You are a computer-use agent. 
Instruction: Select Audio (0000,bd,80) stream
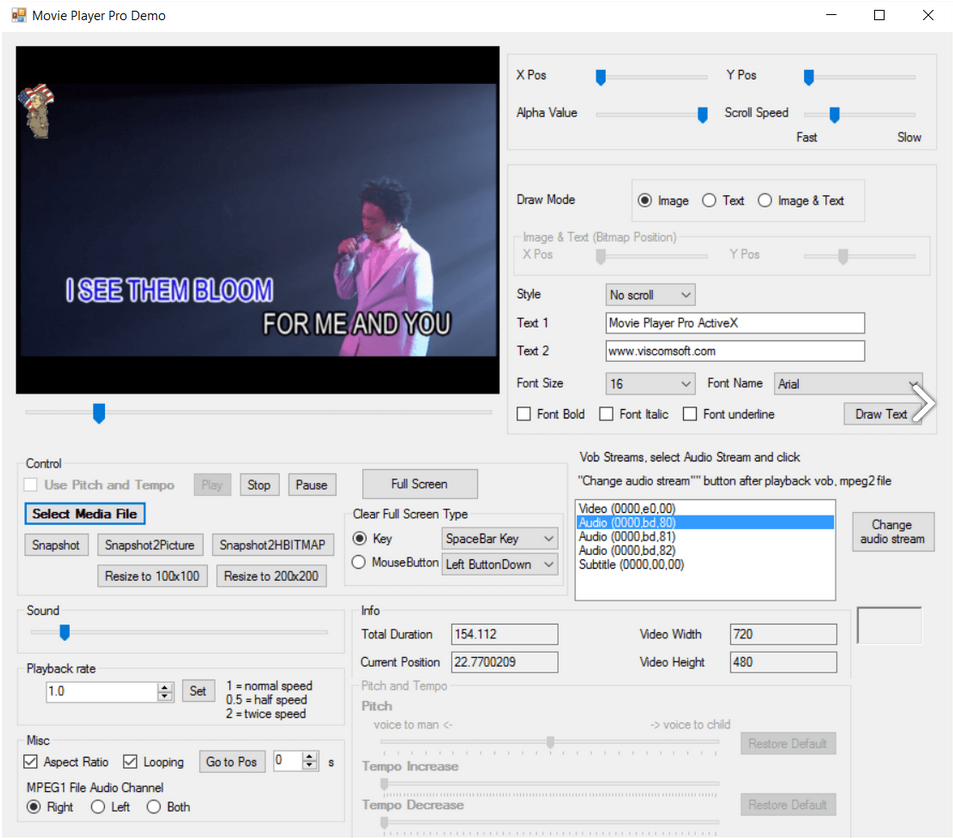click(704, 522)
